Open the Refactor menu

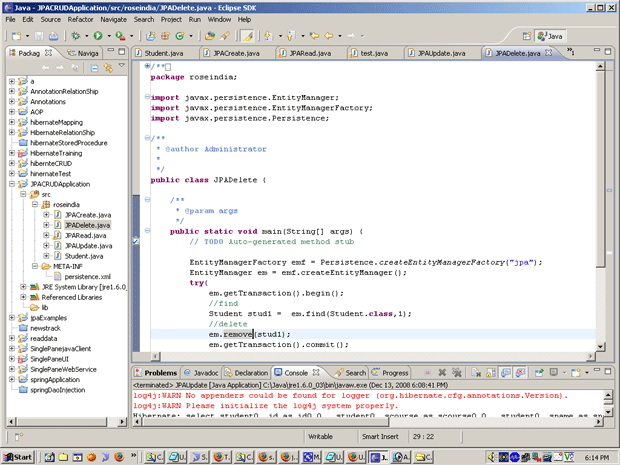point(78,19)
